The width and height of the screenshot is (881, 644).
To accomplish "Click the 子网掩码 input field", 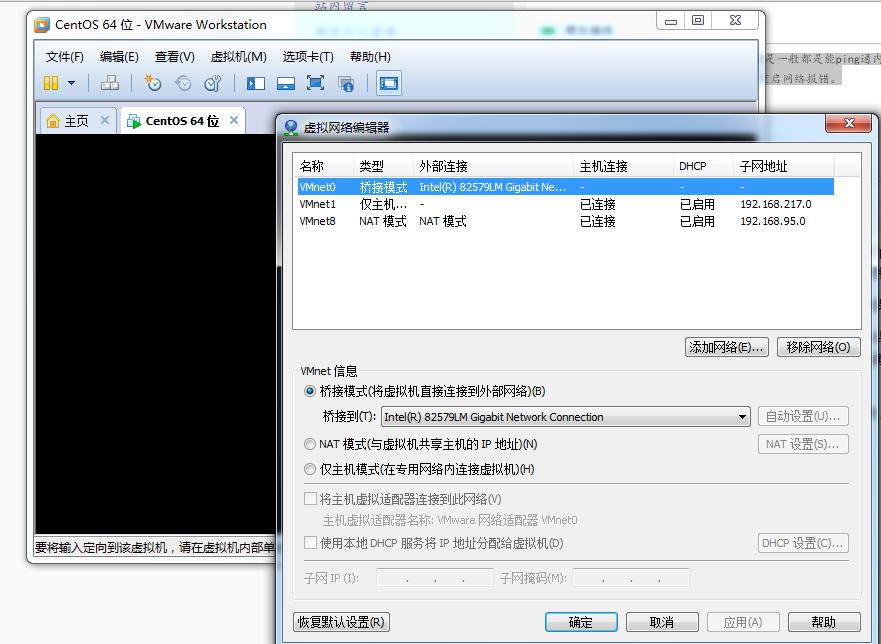I will click(x=631, y=578).
